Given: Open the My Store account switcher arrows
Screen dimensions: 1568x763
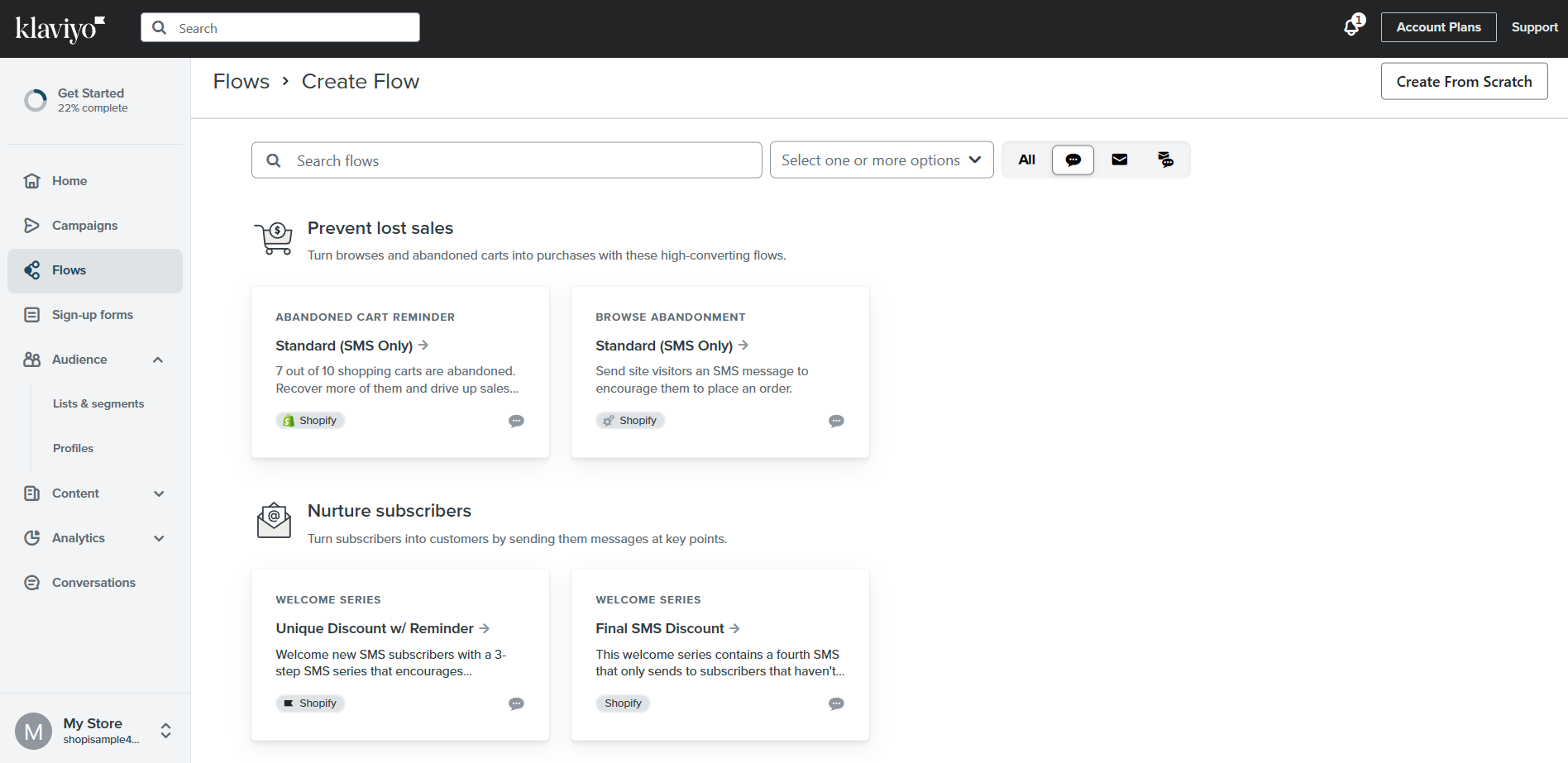Looking at the screenshot, I should (165, 731).
